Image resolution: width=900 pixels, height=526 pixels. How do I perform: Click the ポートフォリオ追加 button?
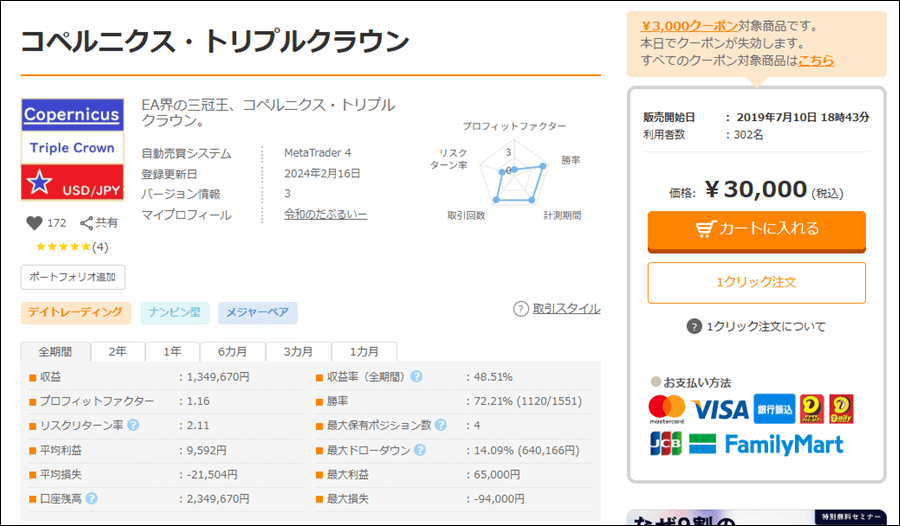point(73,277)
